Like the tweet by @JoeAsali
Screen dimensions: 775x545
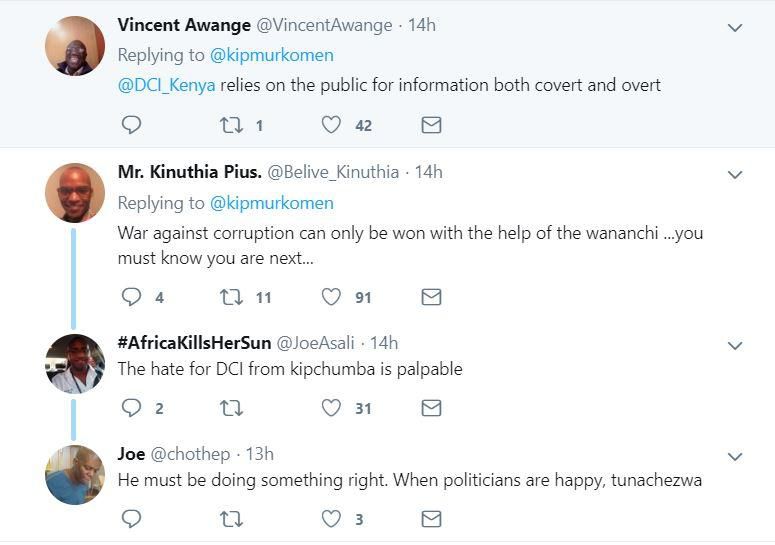click(x=331, y=408)
